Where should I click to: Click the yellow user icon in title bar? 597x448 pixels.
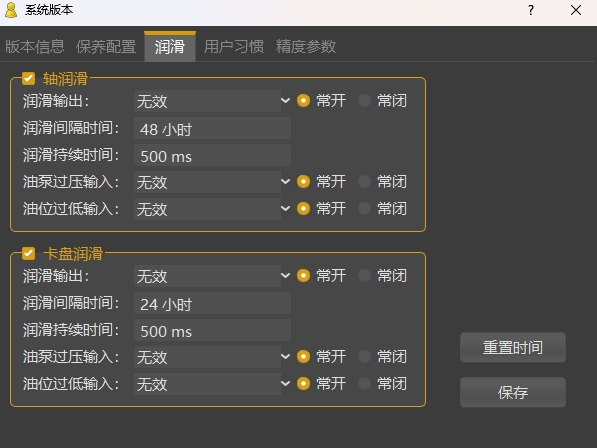[x=11, y=10]
